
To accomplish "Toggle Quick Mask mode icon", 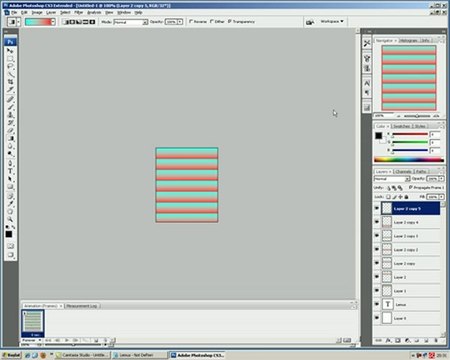I will click(x=10, y=246).
